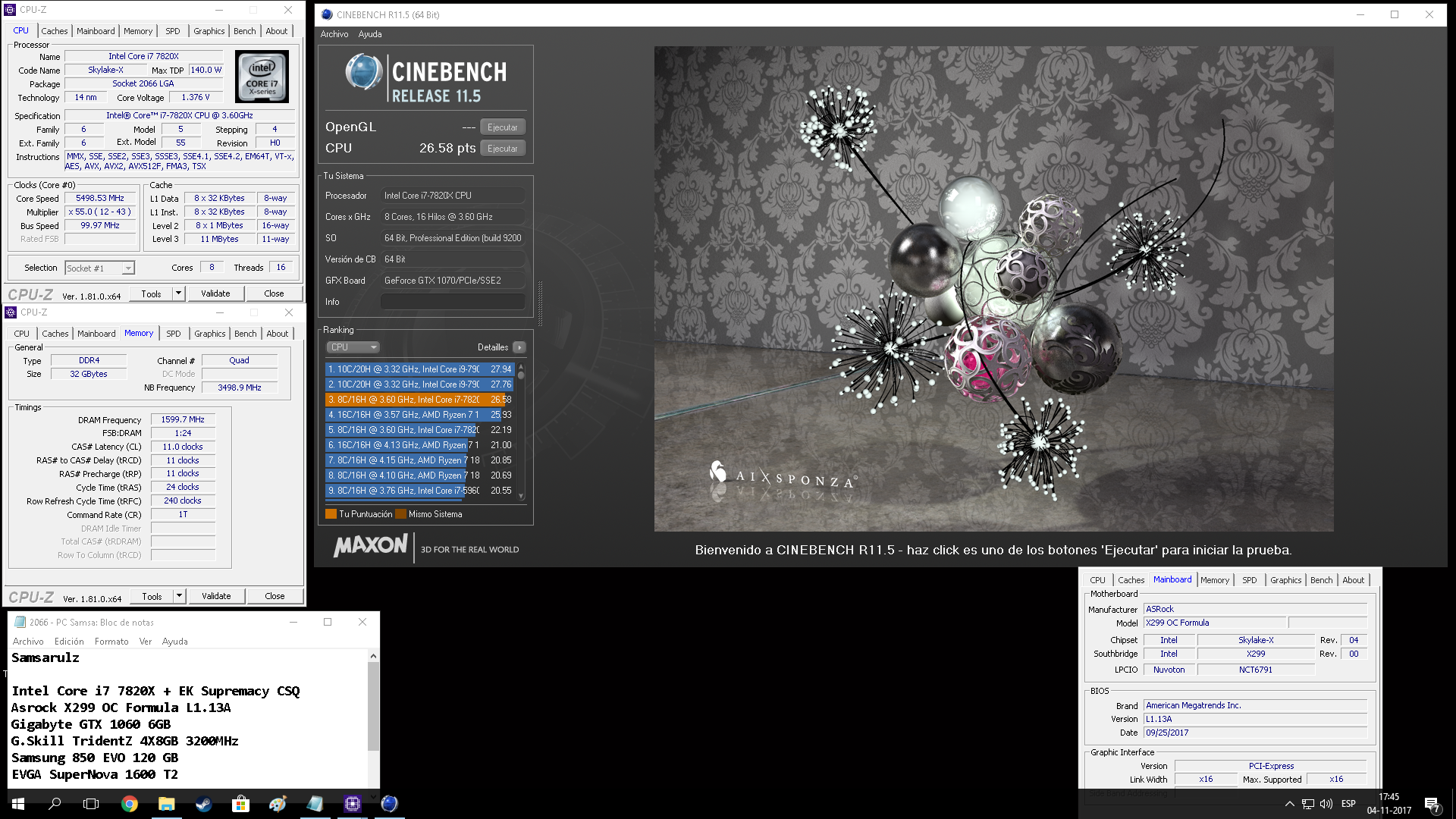Click Validate in top CPU-Z window

pos(215,293)
